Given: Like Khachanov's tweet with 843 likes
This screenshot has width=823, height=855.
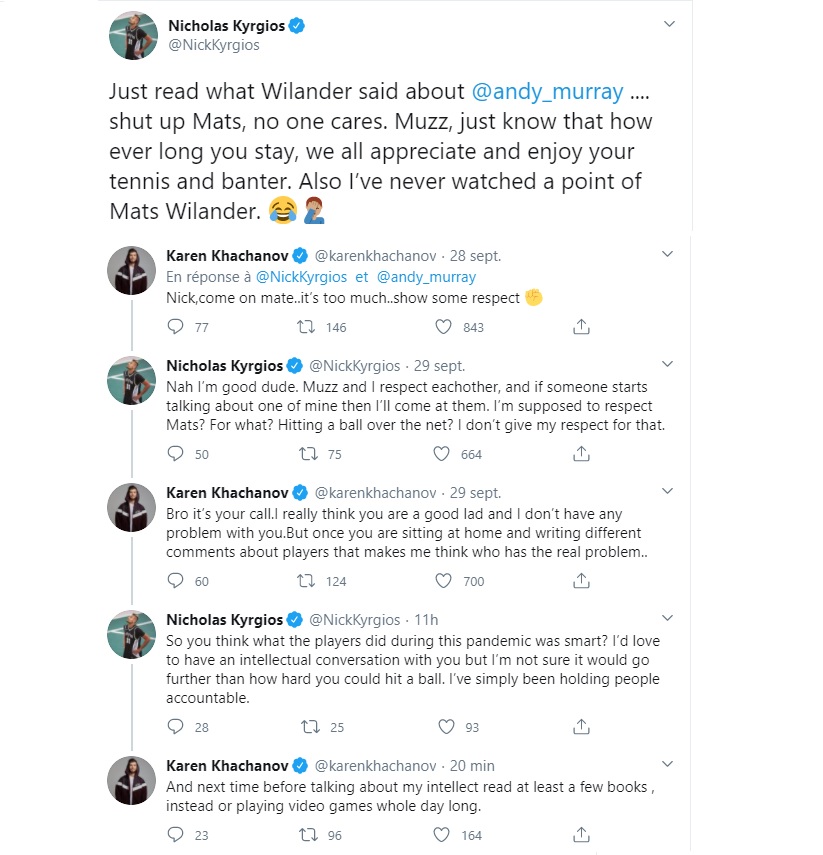Looking at the screenshot, I should 445,326.
